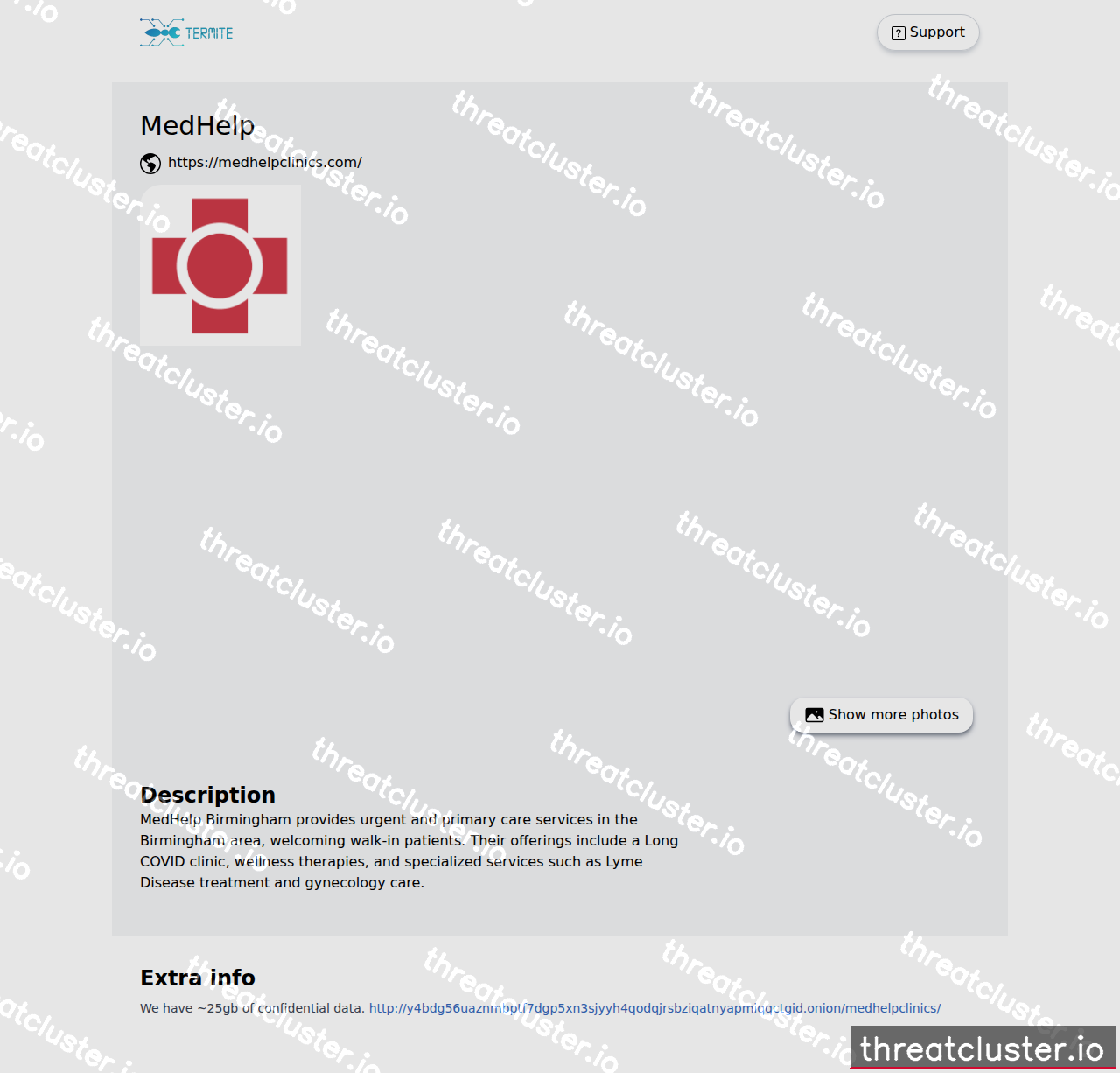This screenshot has width=1120, height=1073.
Task: Open the medhelpclinics.com website link
Action: click(x=265, y=163)
